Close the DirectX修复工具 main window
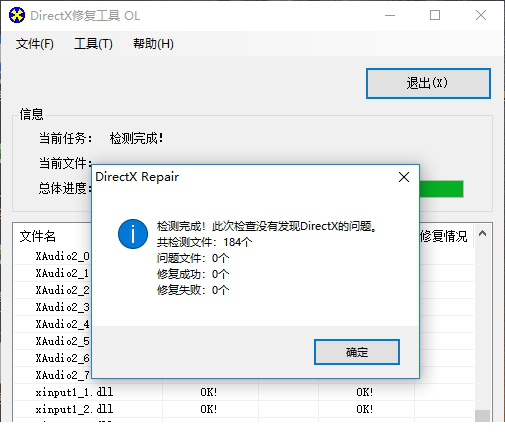 [x=481, y=15]
